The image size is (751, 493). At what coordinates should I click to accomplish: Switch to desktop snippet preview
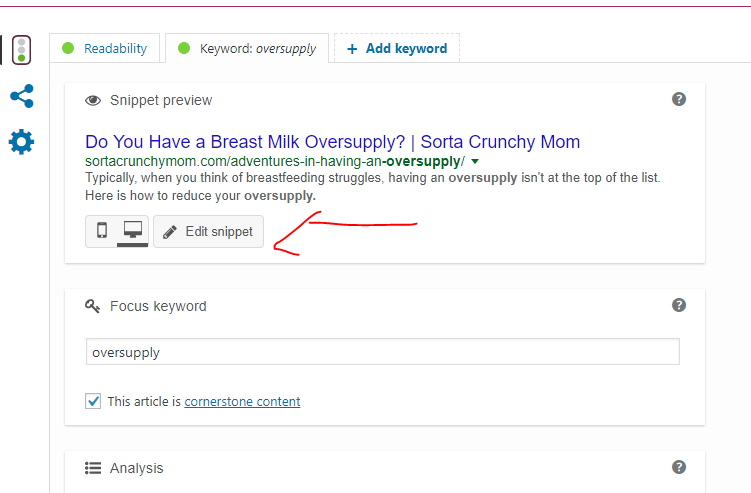click(x=133, y=230)
